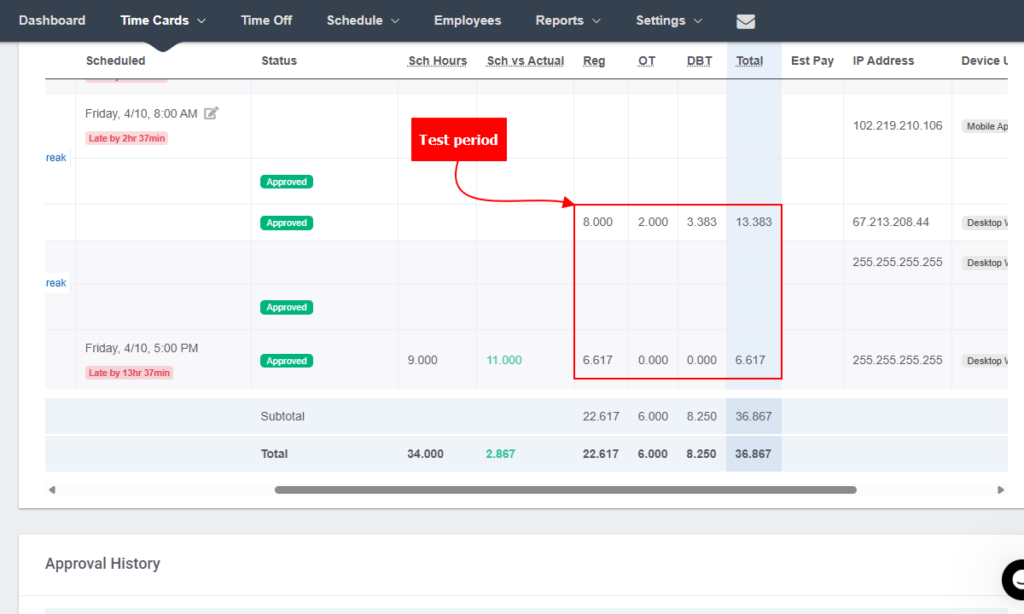Select the 3.383 DBT value

[x=701, y=222]
